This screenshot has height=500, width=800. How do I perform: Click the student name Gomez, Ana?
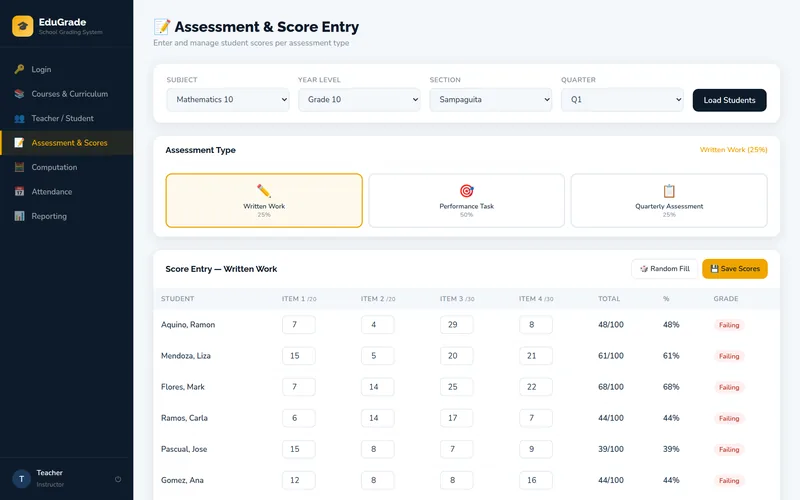pyautogui.click(x=182, y=480)
